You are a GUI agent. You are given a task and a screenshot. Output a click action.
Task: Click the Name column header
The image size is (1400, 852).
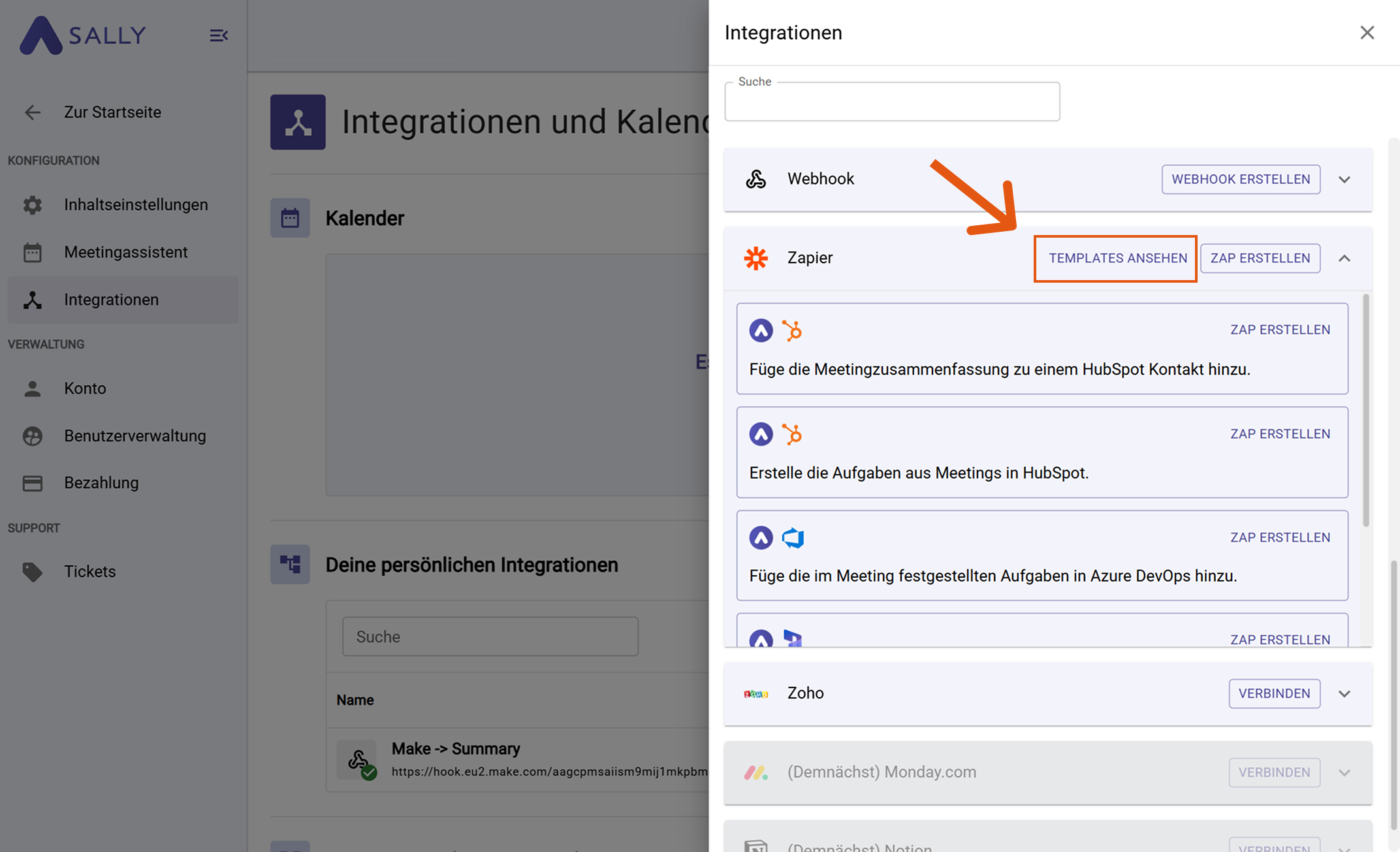point(355,701)
